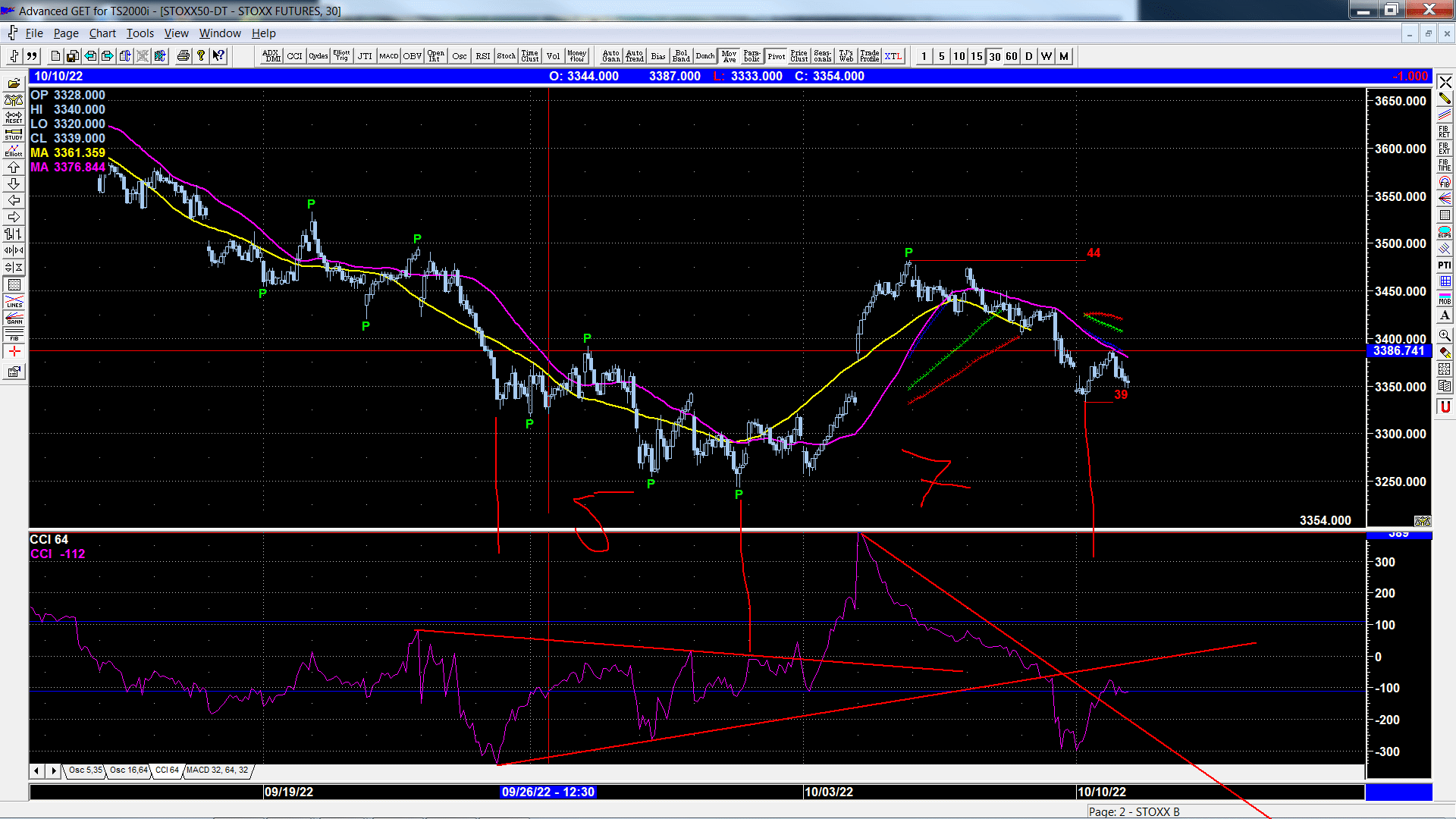Click the indicator tabs scroll-left arrow
The height and width of the screenshot is (819, 1456).
click(36, 770)
